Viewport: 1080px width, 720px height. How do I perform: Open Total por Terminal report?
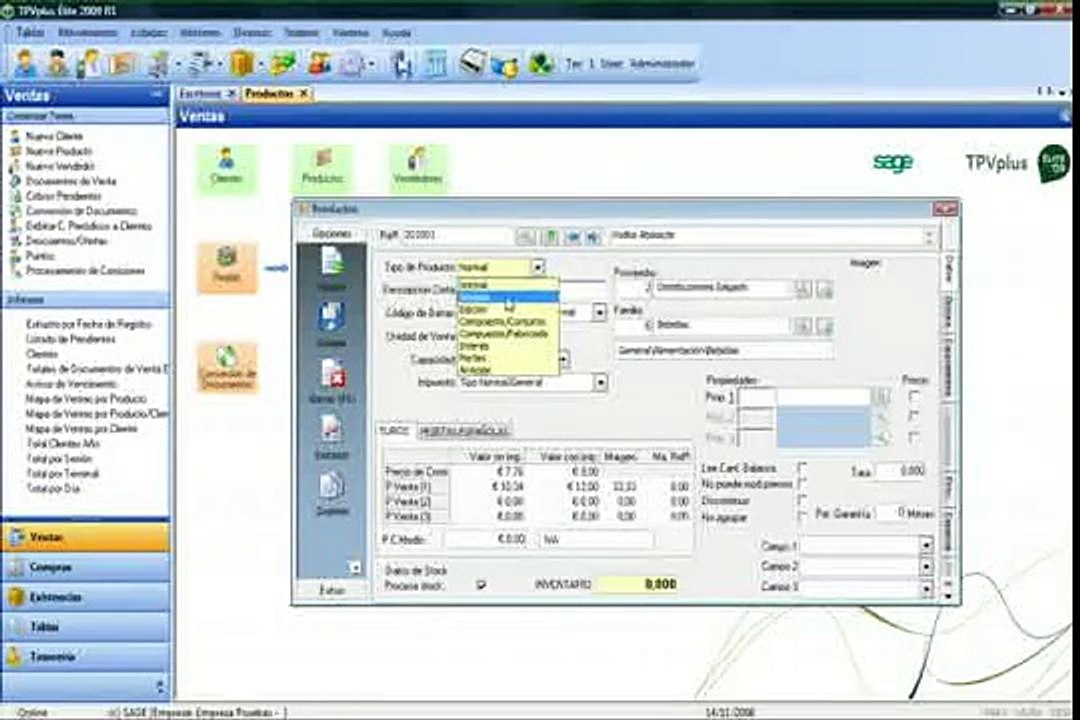click(63, 473)
